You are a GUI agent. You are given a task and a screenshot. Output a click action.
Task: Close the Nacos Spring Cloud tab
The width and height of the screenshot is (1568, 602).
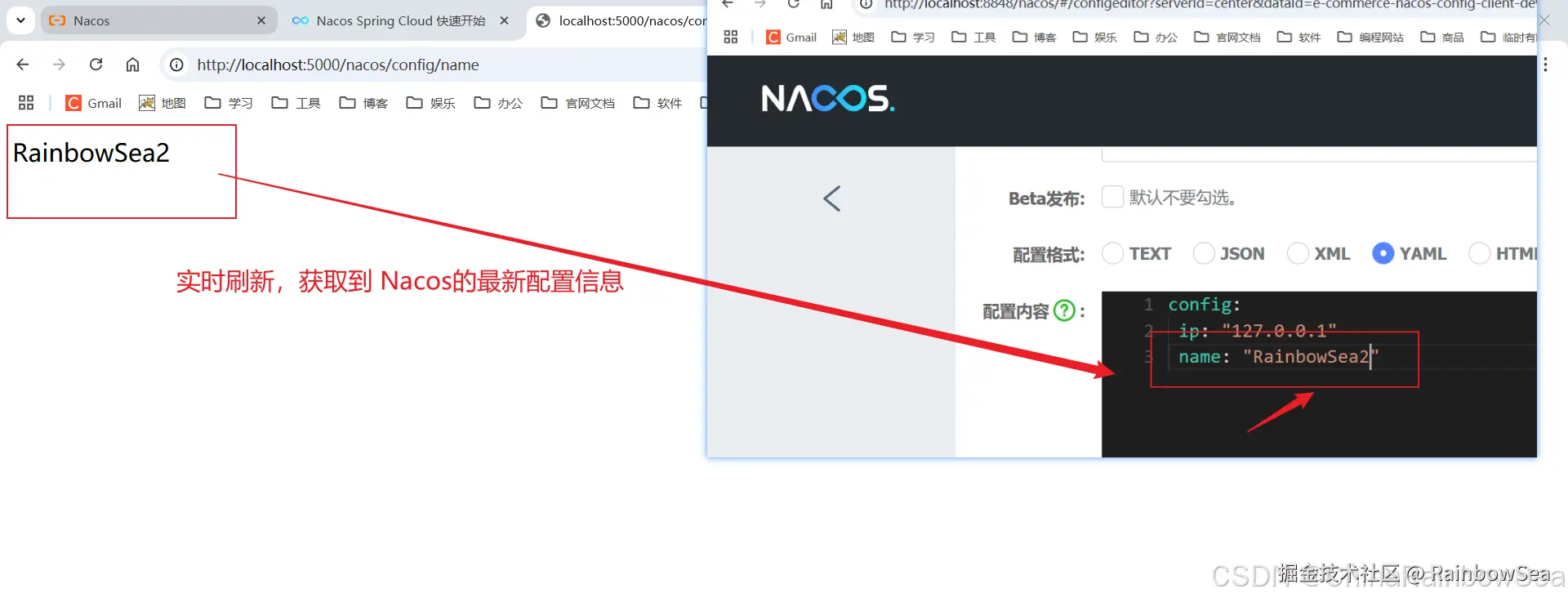click(x=505, y=20)
